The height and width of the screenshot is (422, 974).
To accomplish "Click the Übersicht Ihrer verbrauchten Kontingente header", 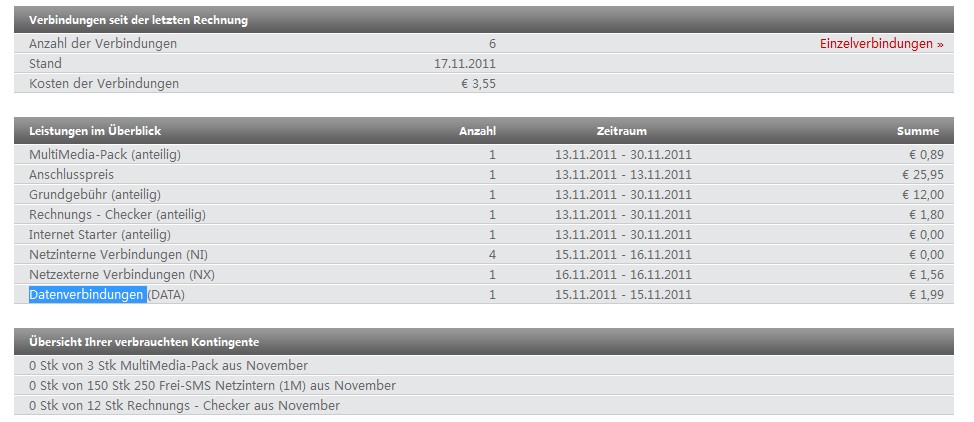I will point(144,342).
